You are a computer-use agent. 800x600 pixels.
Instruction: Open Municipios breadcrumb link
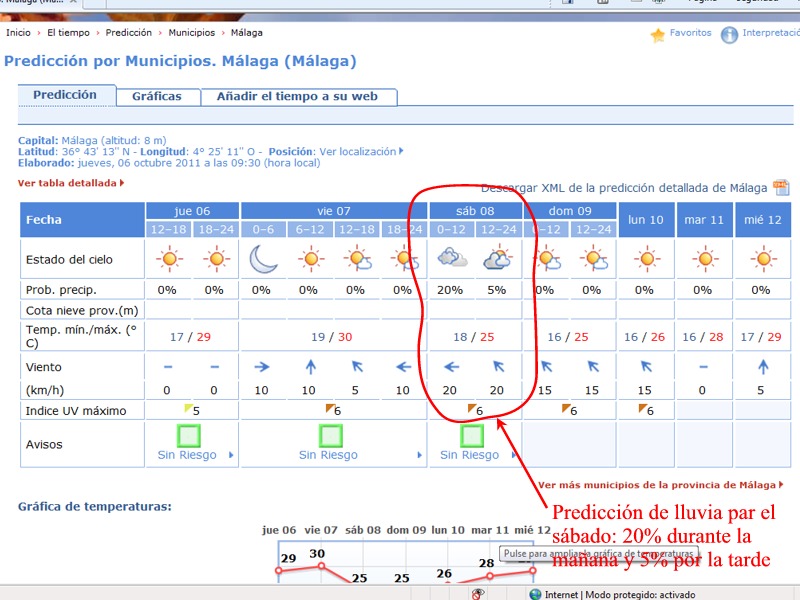pyautogui.click(x=191, y=33)
